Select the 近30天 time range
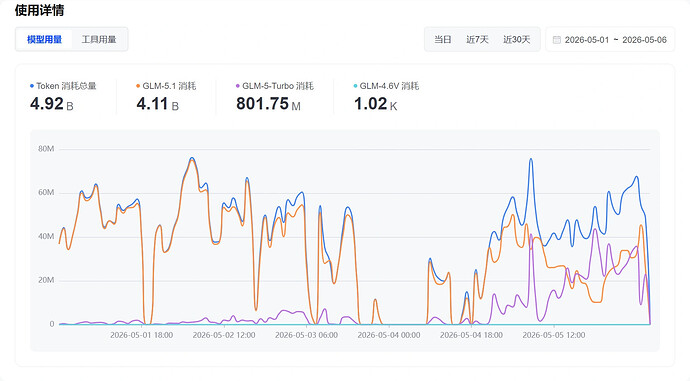Viewport: 690px width, 381px height. 517,40
